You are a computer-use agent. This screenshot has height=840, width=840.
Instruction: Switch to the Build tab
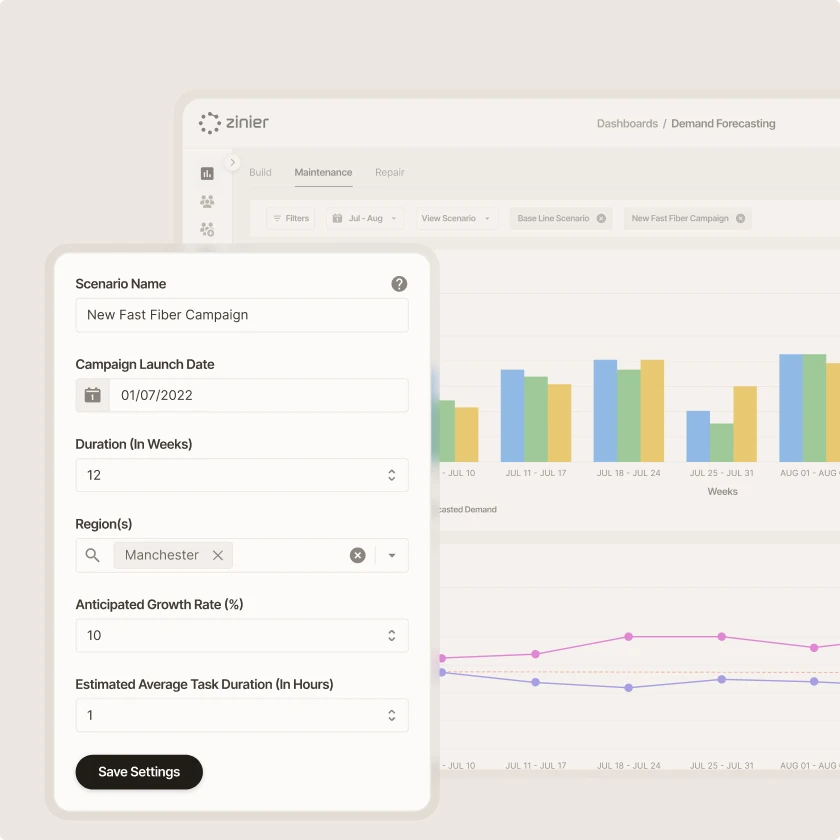(260, 172)
